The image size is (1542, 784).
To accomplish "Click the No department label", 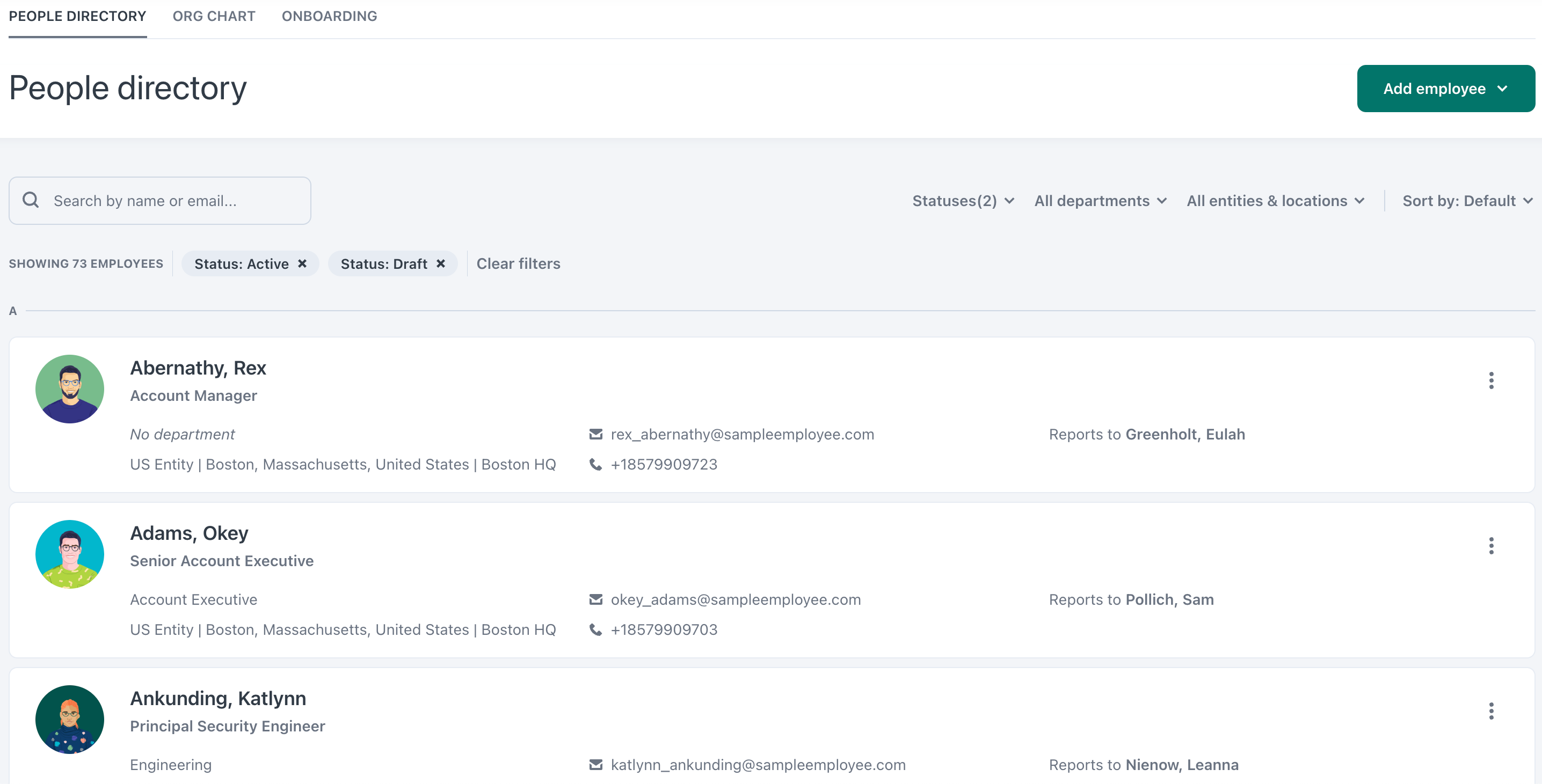I will (182, 434).
